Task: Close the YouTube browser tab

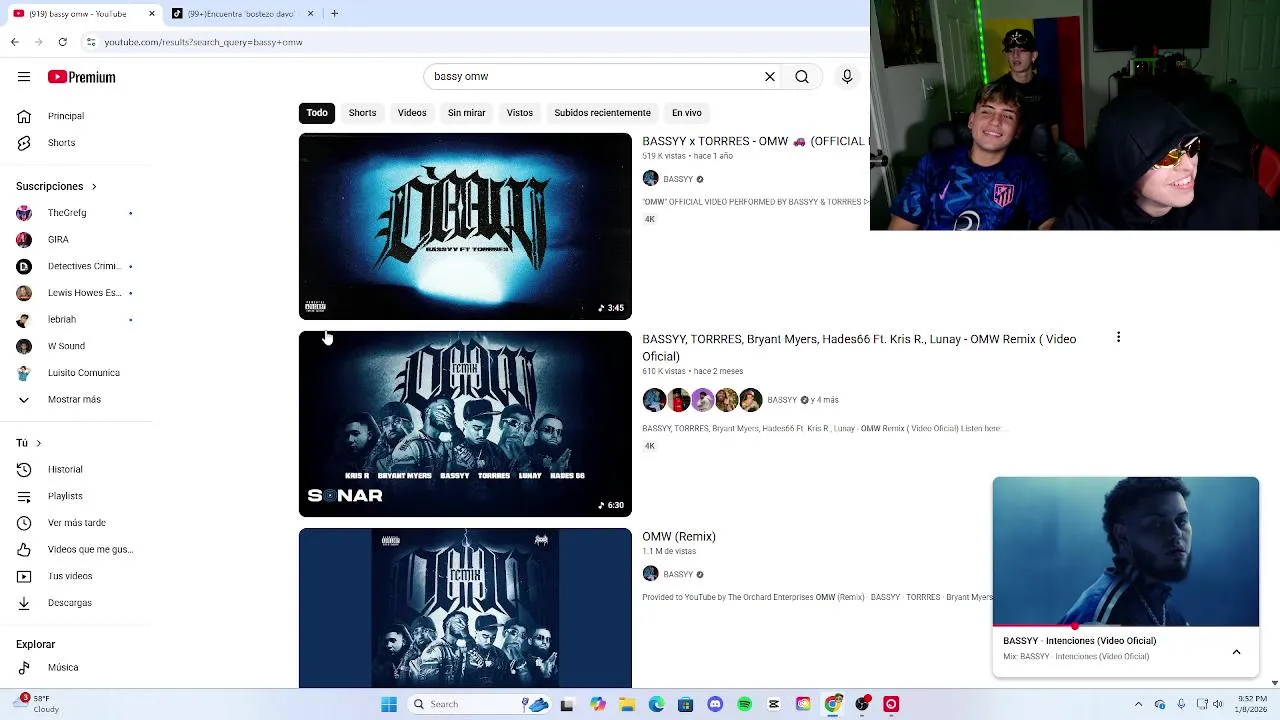Action: click(x=152, y=14)
